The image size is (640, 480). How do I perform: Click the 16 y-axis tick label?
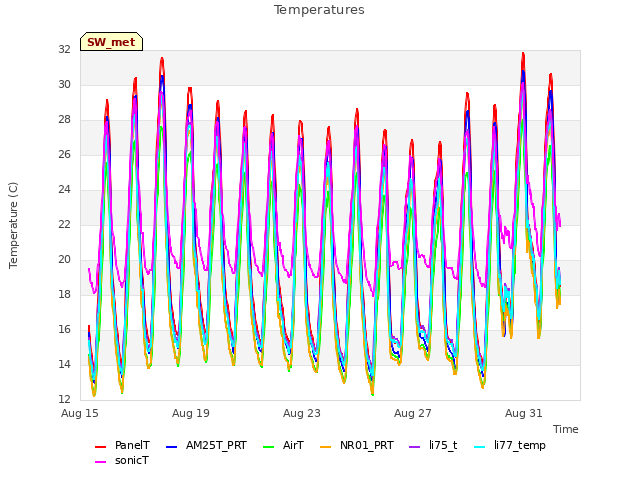(x=64, y=329)
